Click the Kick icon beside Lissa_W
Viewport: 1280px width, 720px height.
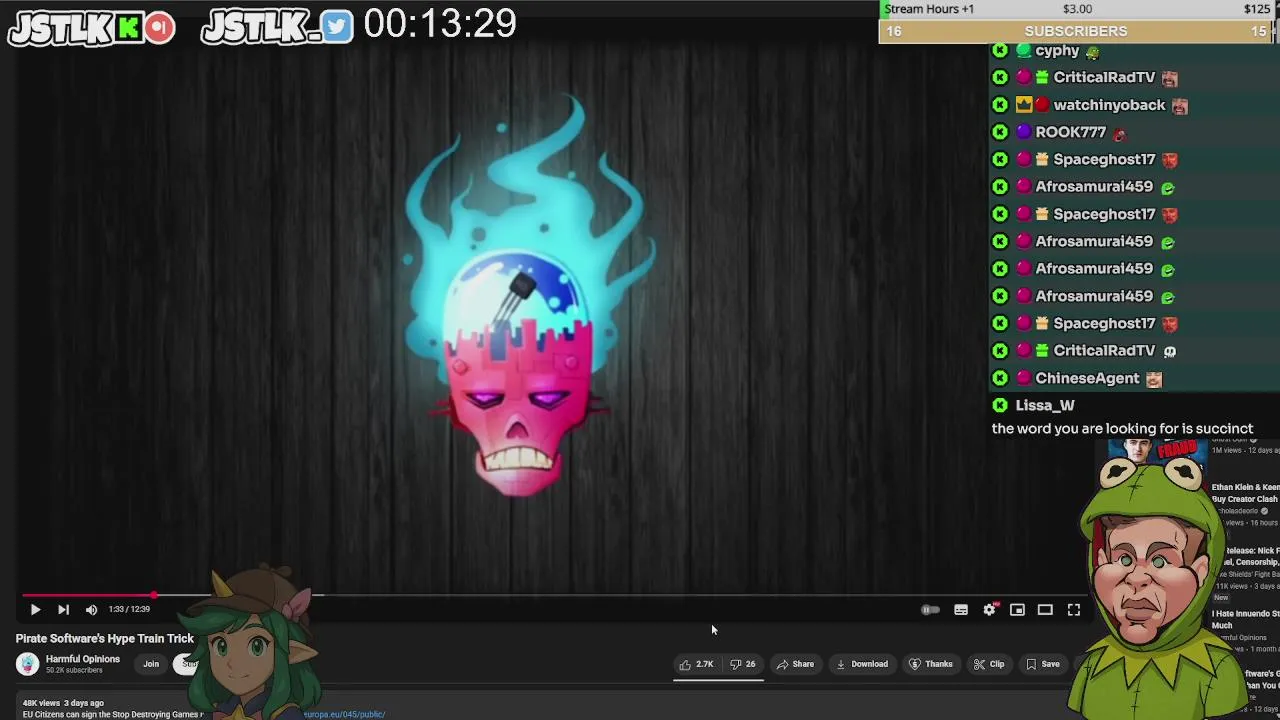1000,405
